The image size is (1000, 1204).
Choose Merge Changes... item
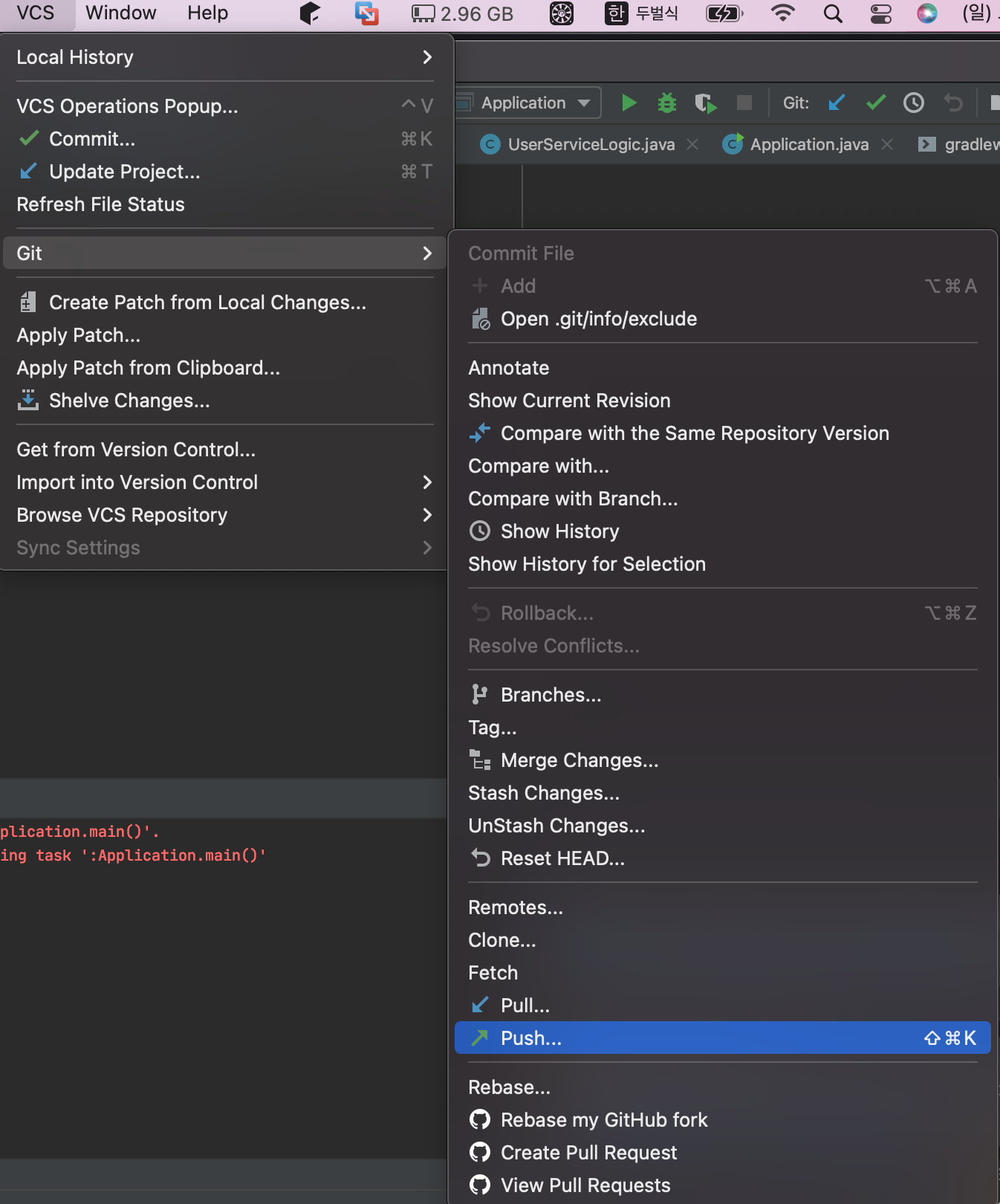pyautogui.click(x=722, y=760)
